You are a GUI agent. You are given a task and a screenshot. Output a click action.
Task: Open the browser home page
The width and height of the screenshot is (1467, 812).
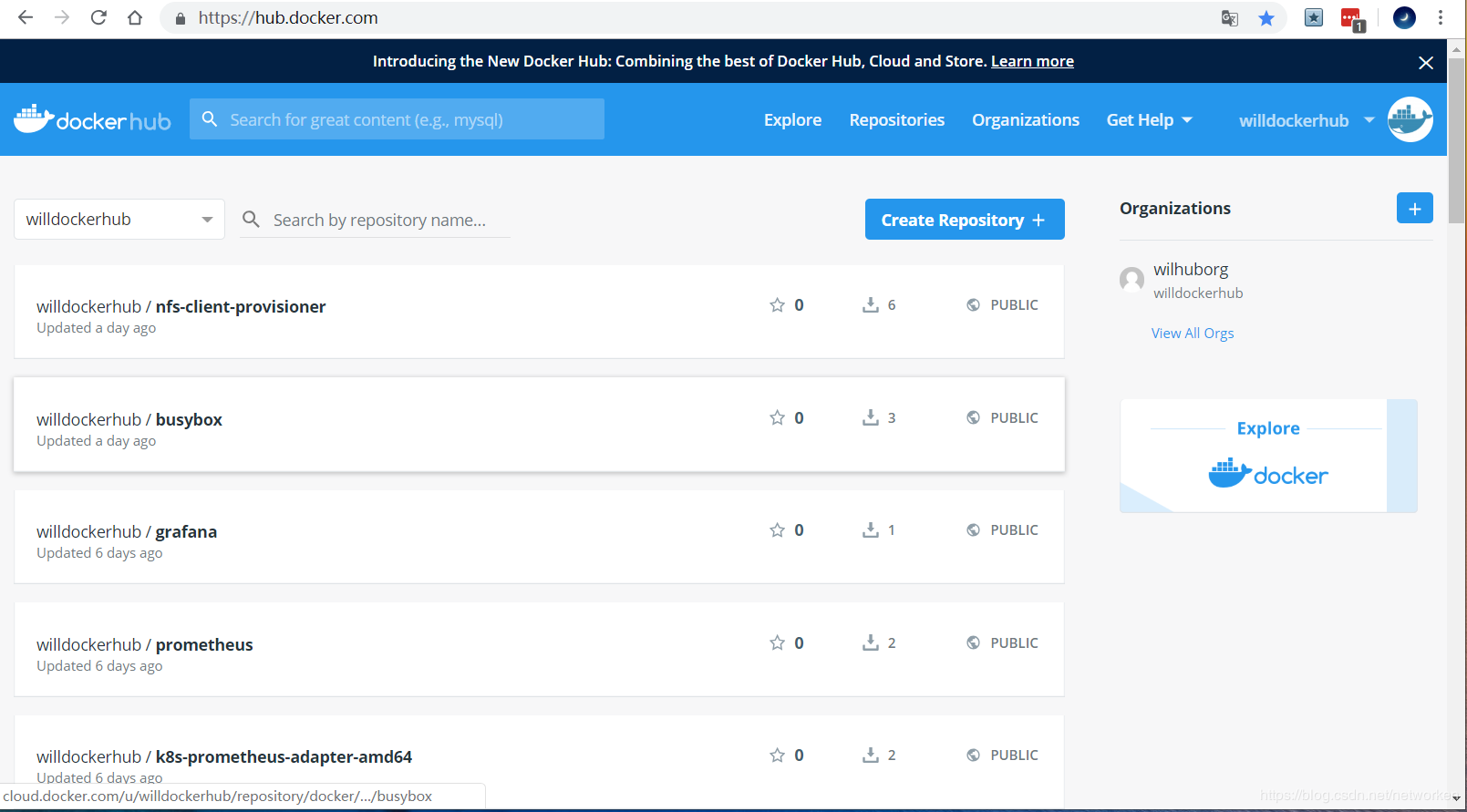[x=135, y=17]
